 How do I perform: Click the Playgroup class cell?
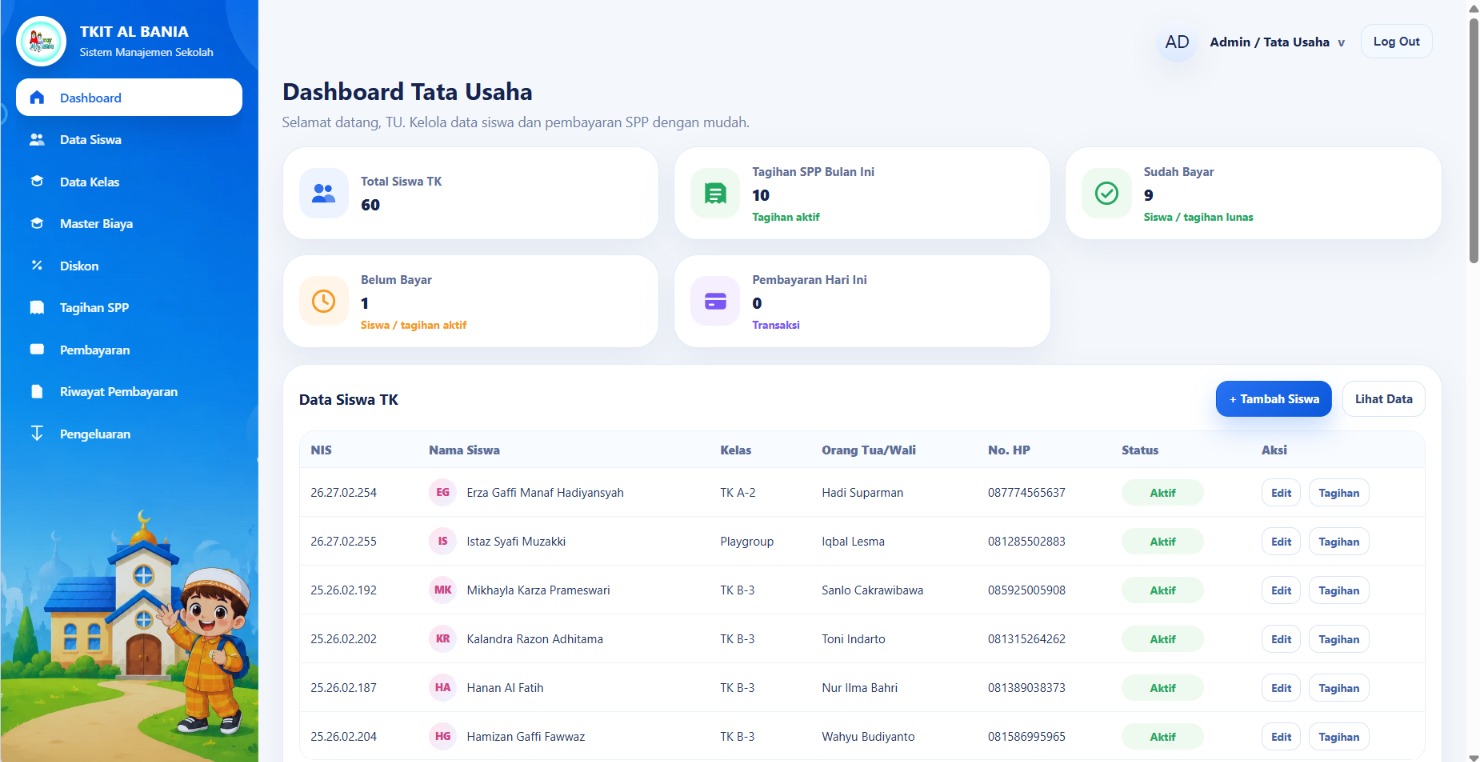747,542
